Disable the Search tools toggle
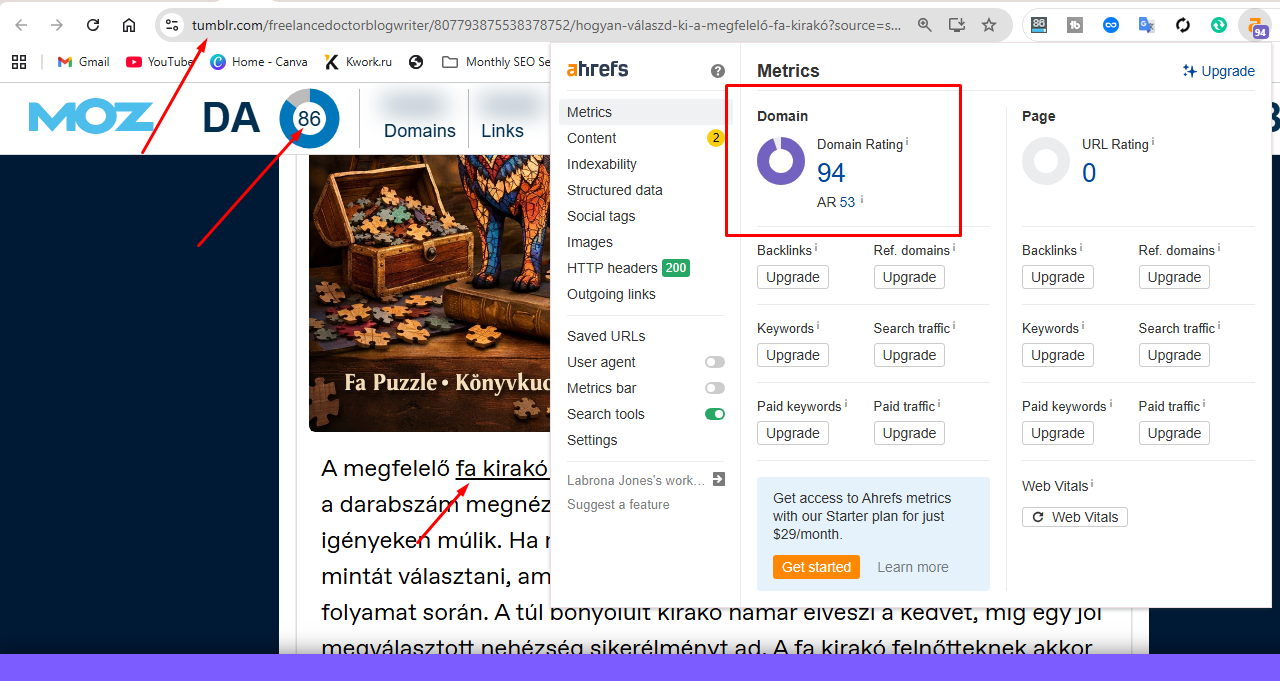Viewport: 1280px width, 681px height. pos(714,414)
